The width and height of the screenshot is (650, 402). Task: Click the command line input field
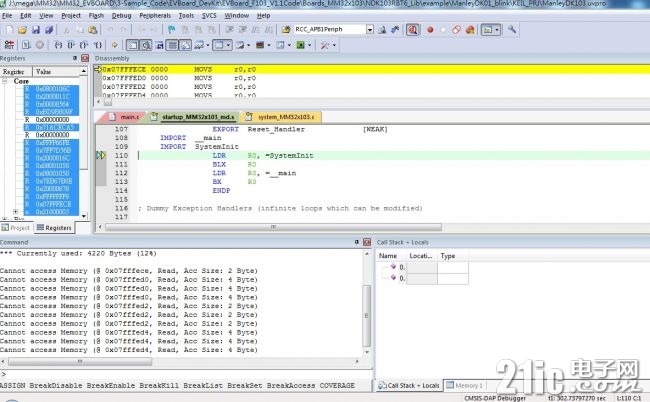click(187, 374)
